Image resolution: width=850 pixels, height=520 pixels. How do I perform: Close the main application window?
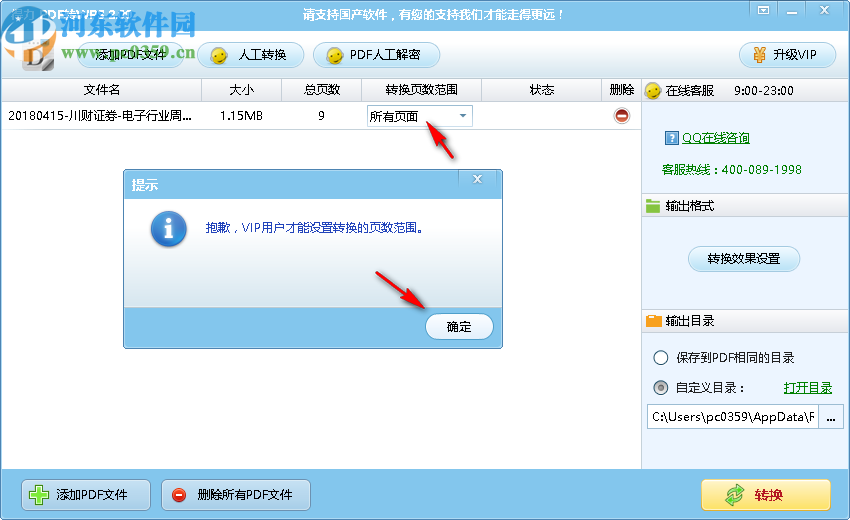[x=825, y=10]
